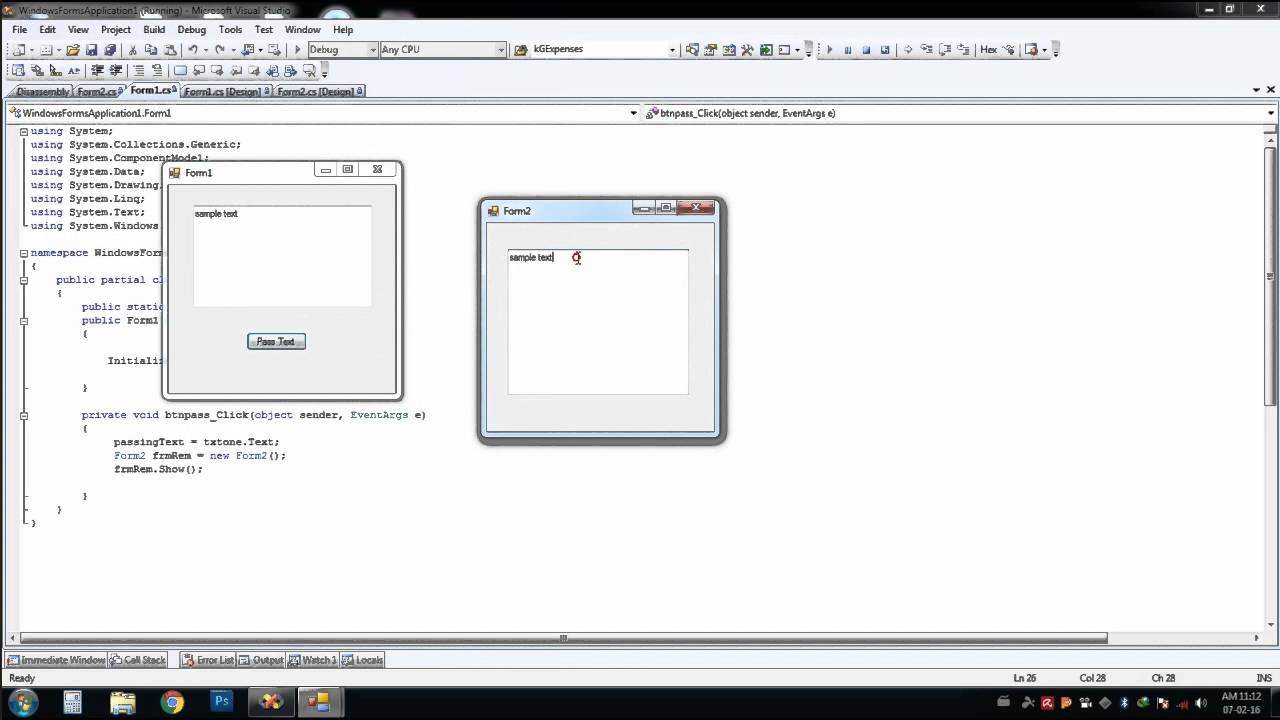Click the vertical scrollbar of code editor
The height and width of the screenshot is (720, 1280).
1271,275
